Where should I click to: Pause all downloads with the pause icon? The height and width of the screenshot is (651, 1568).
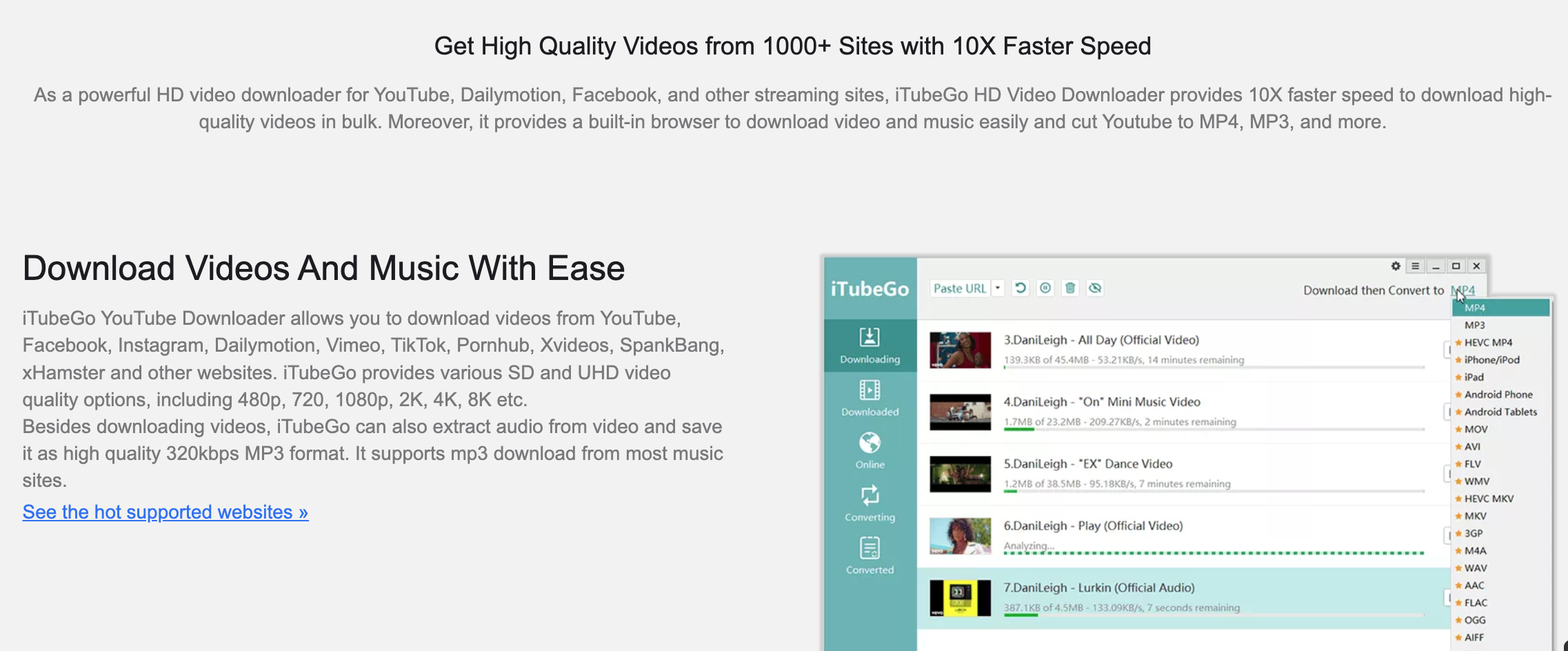(1045, 288)
